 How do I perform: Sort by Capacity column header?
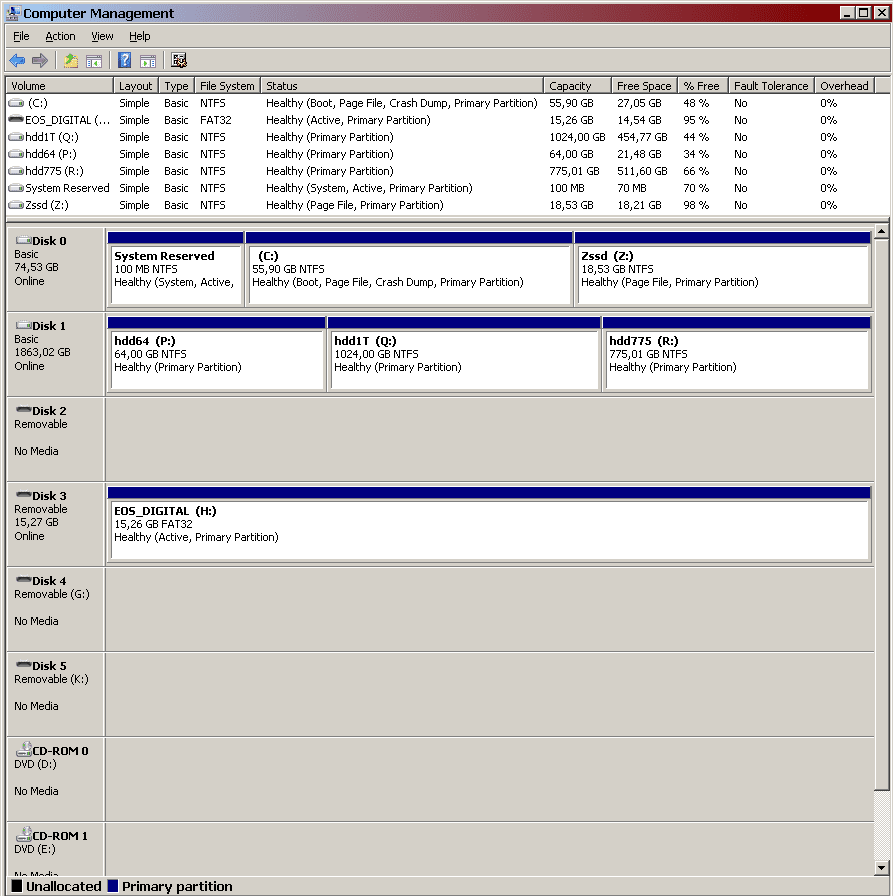coord(578,86)
